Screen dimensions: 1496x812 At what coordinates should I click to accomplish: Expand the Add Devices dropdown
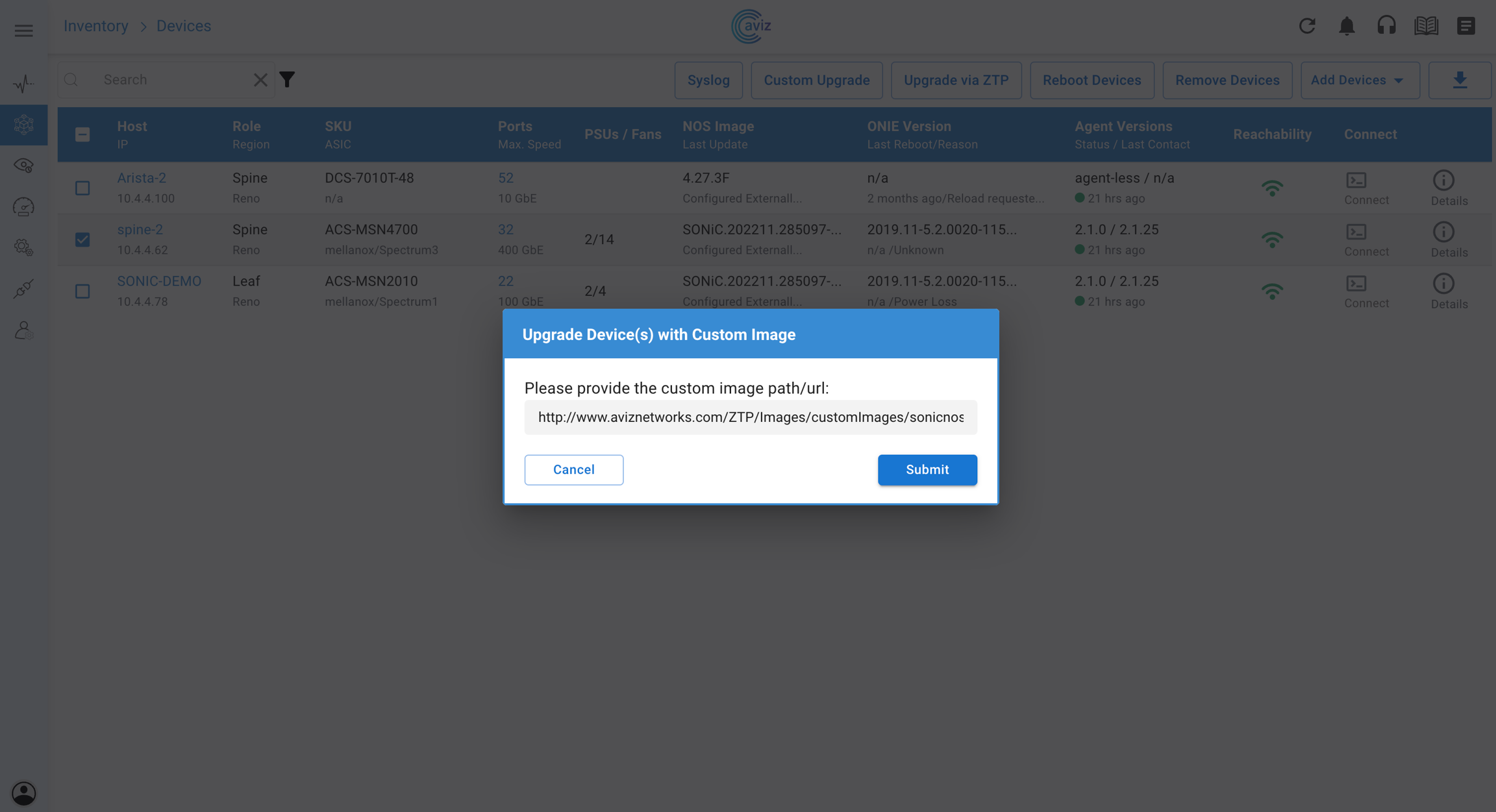1359,80
